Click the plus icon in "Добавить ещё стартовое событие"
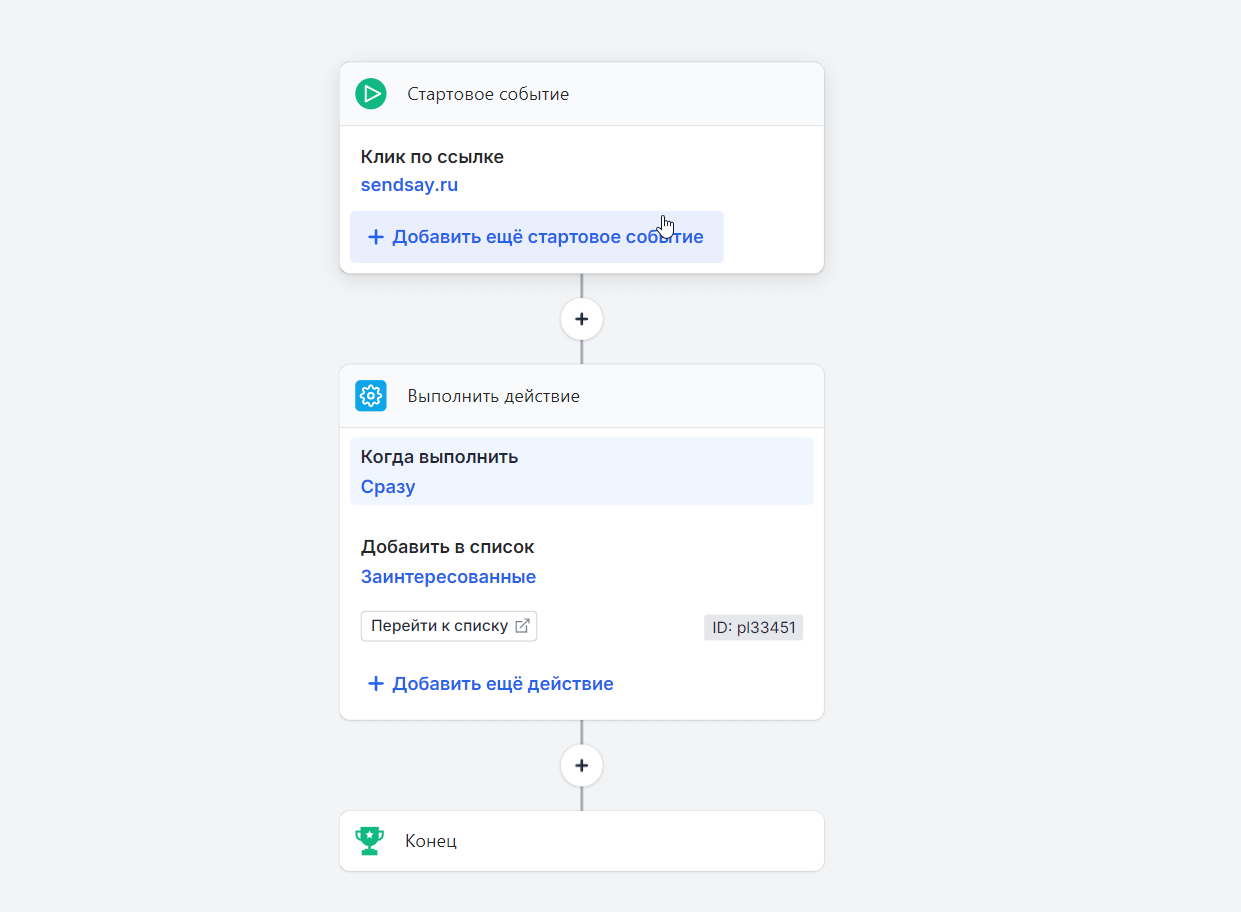This screenshot has height=912, width=1241. tap(376, 236)
